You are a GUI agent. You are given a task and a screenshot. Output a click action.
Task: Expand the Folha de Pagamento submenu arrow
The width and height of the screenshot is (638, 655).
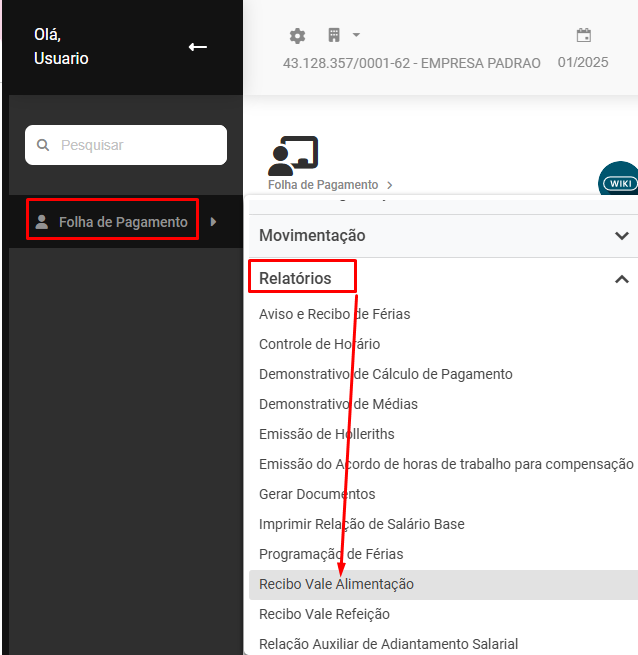[x=214, y=222]
